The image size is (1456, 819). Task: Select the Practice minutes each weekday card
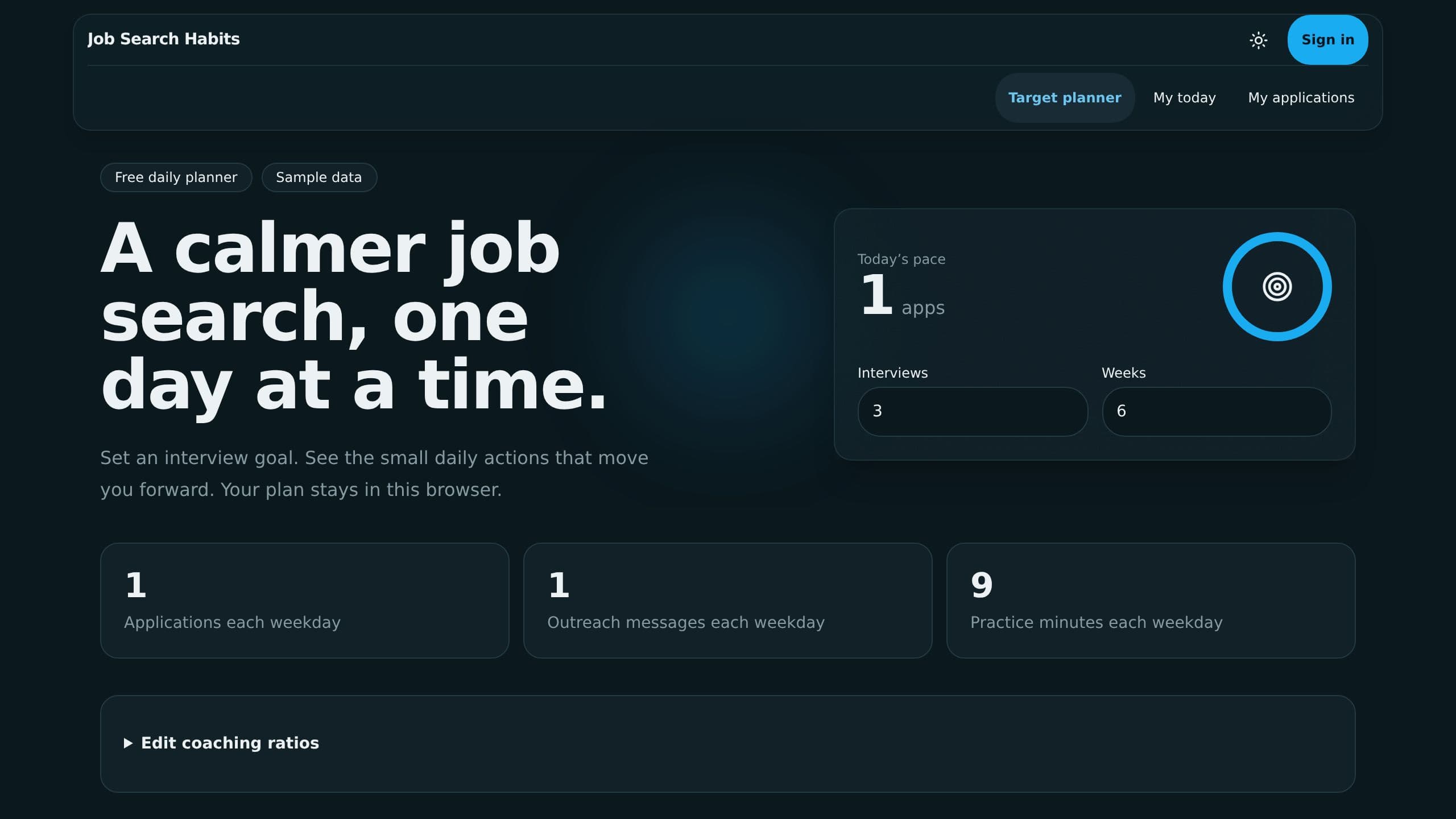pyautogui.click(x=1151, y=601)
